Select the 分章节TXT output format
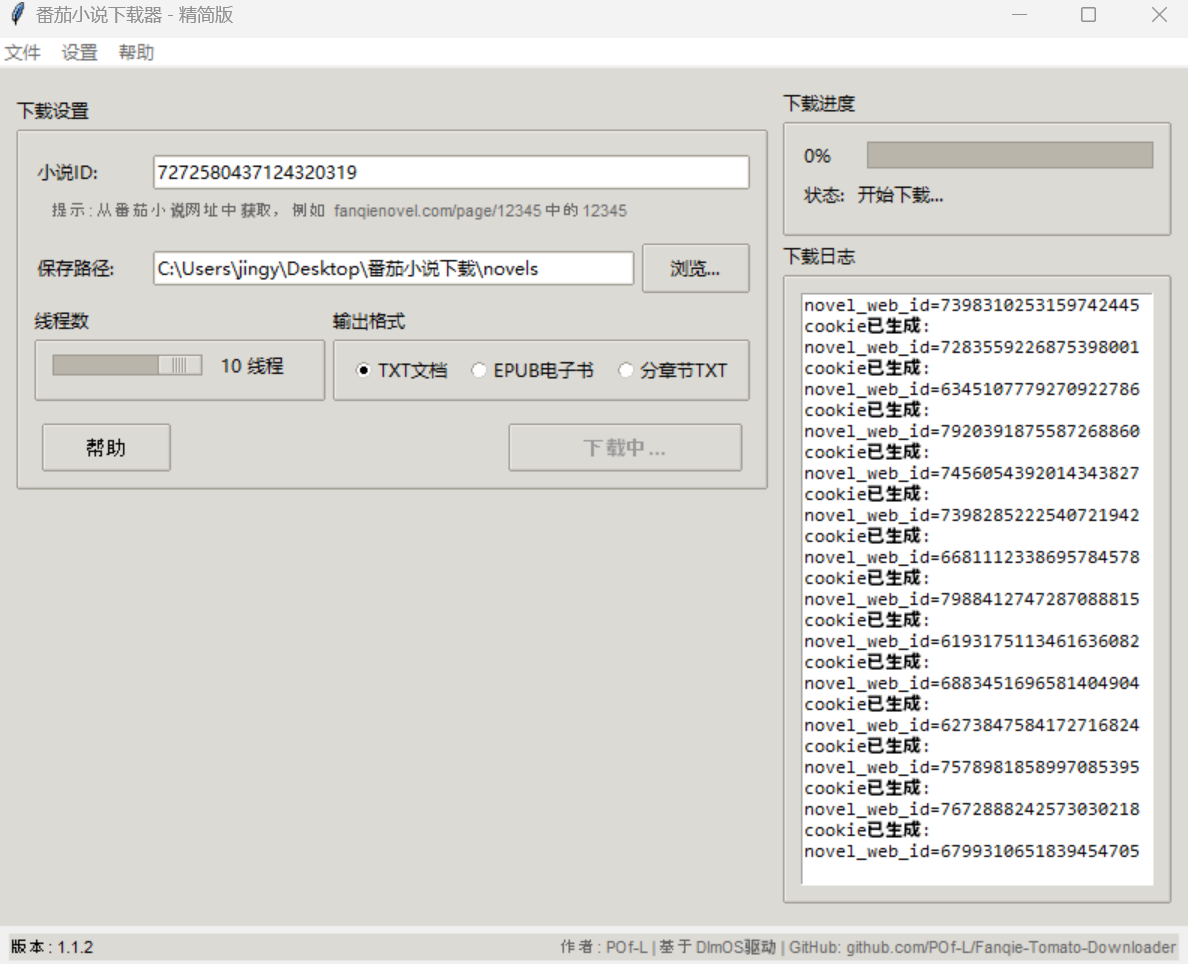 673,371
